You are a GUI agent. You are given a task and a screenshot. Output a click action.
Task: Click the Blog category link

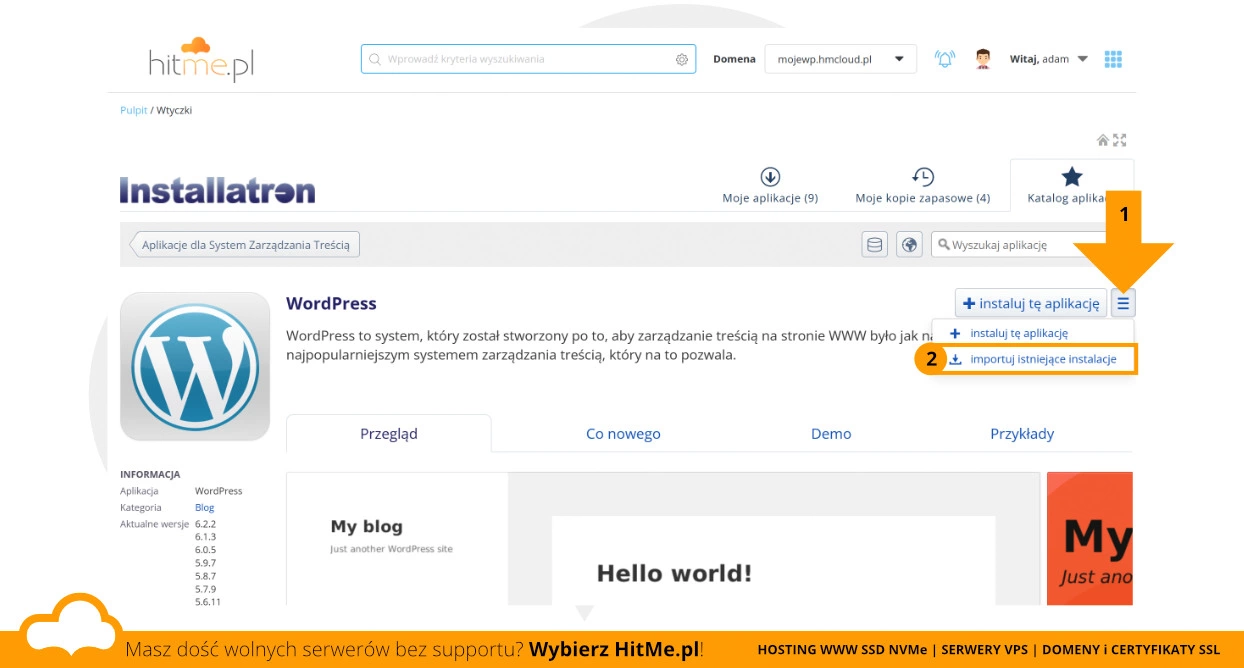204,507
